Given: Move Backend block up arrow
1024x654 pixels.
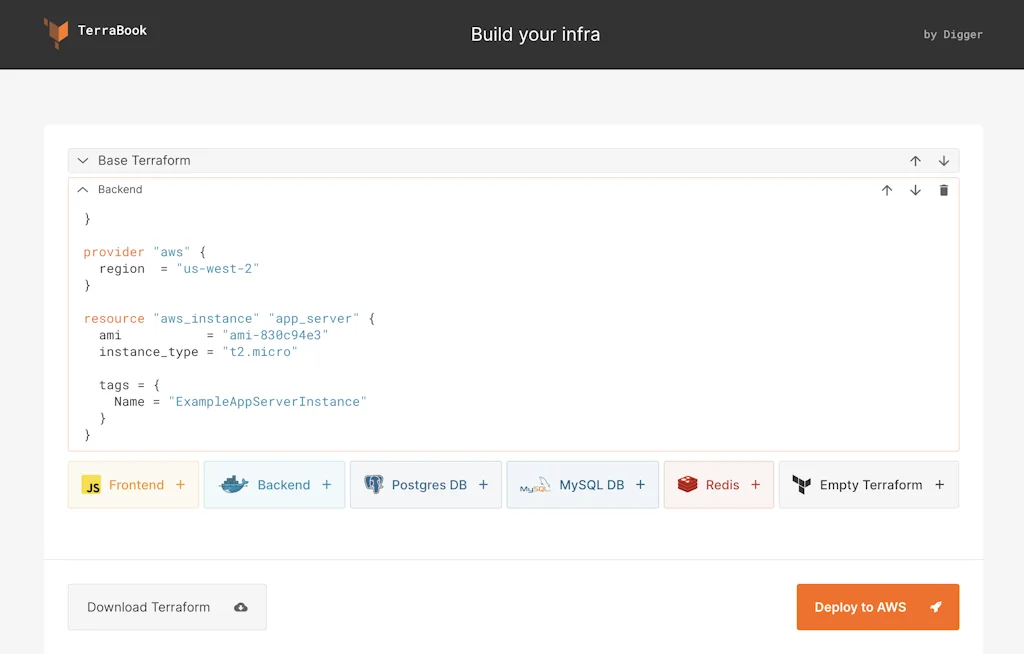Looking at the screenshot, I should pos(887,190).
